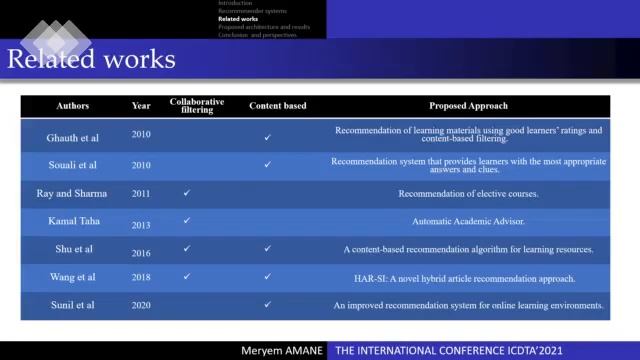Click year 2010 in the Ghauth row

(141, 134)
